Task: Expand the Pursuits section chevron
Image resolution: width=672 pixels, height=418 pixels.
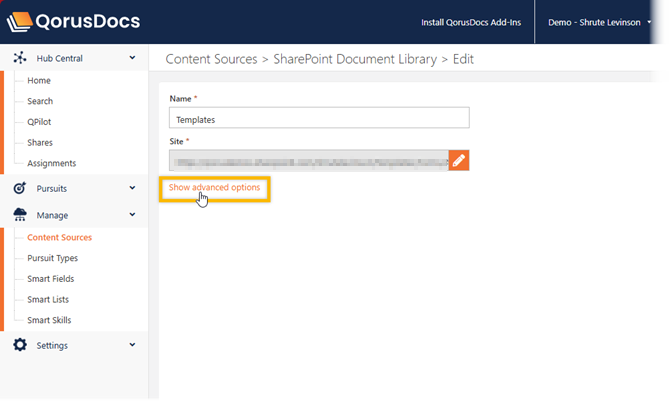Action: [132, 188]
